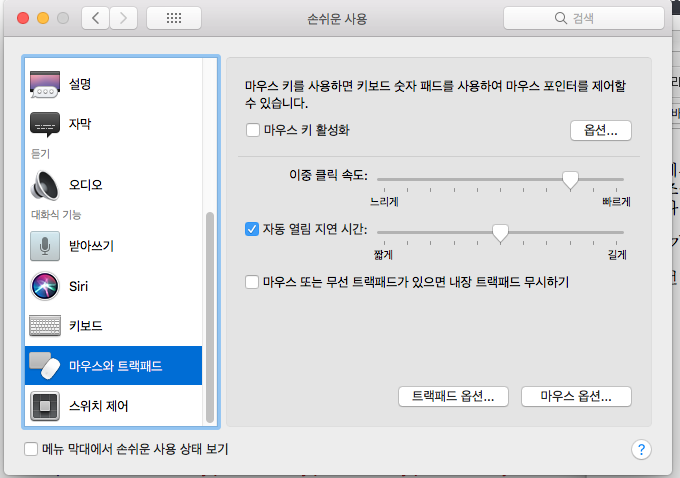Viewport: 680px width, 478px height.
Task: Click the 빠르게 slider end label
Action: 617,202
